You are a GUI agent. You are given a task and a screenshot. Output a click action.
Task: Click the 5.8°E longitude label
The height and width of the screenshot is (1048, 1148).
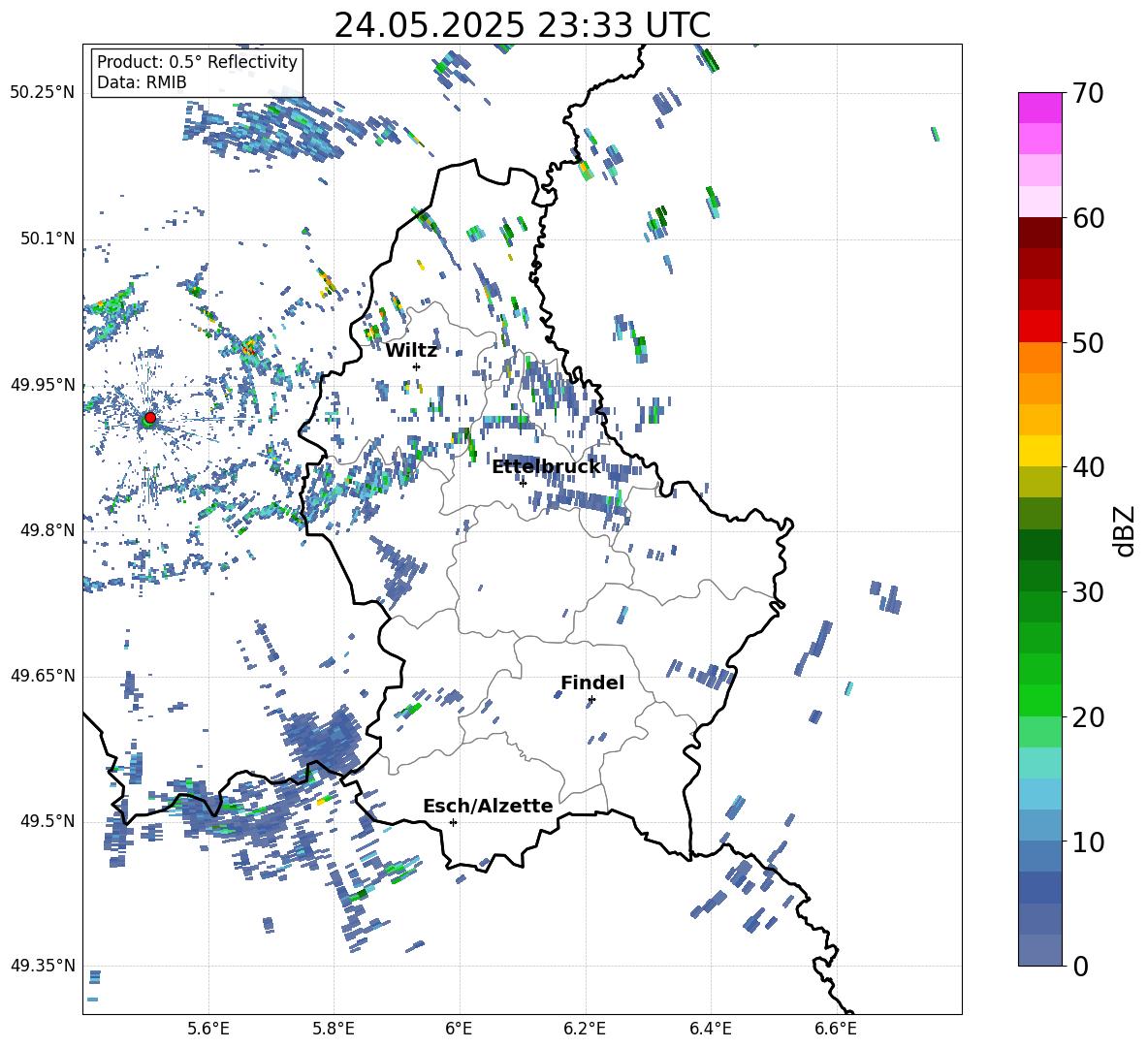tap(334, 1030)
